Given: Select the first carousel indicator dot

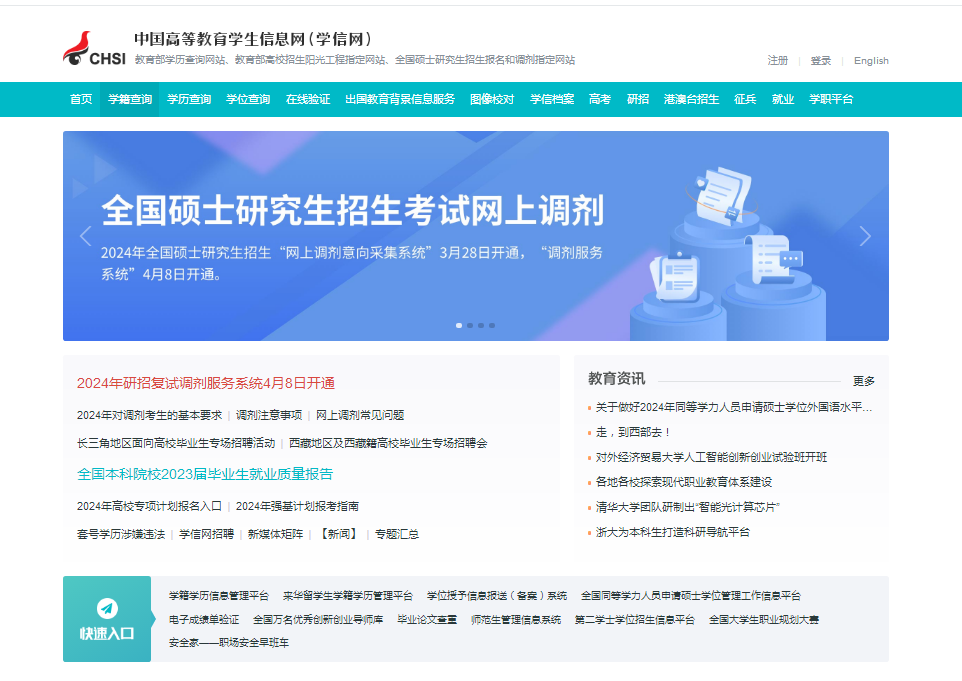Looking at the screenshot, I should click(x=459, y=325).
